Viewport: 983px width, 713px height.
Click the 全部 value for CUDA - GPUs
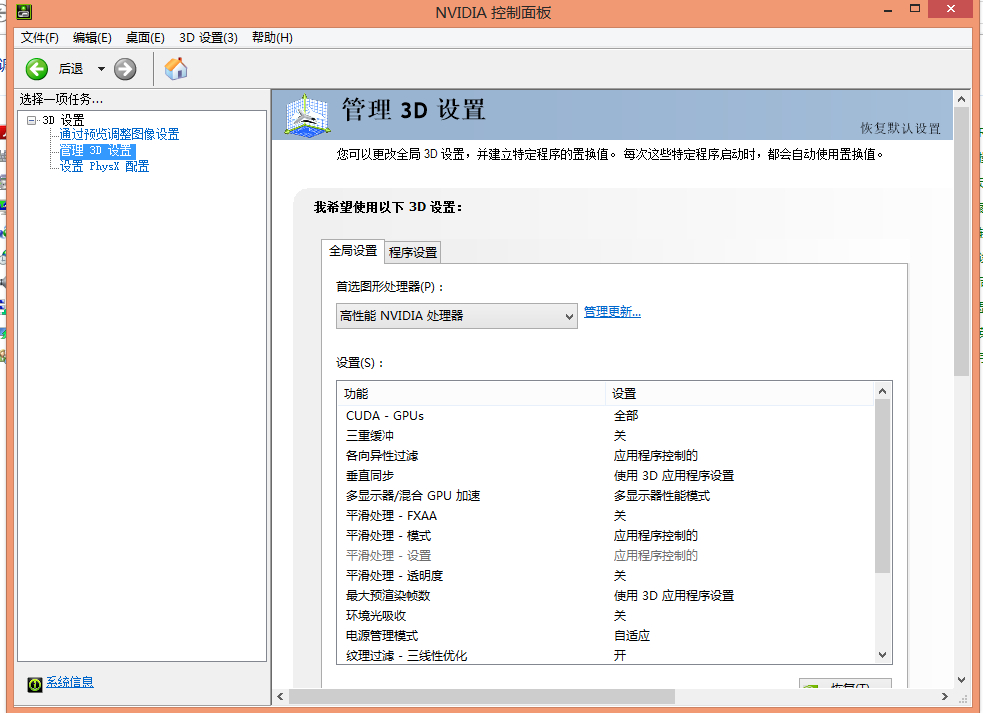[626, 416]
